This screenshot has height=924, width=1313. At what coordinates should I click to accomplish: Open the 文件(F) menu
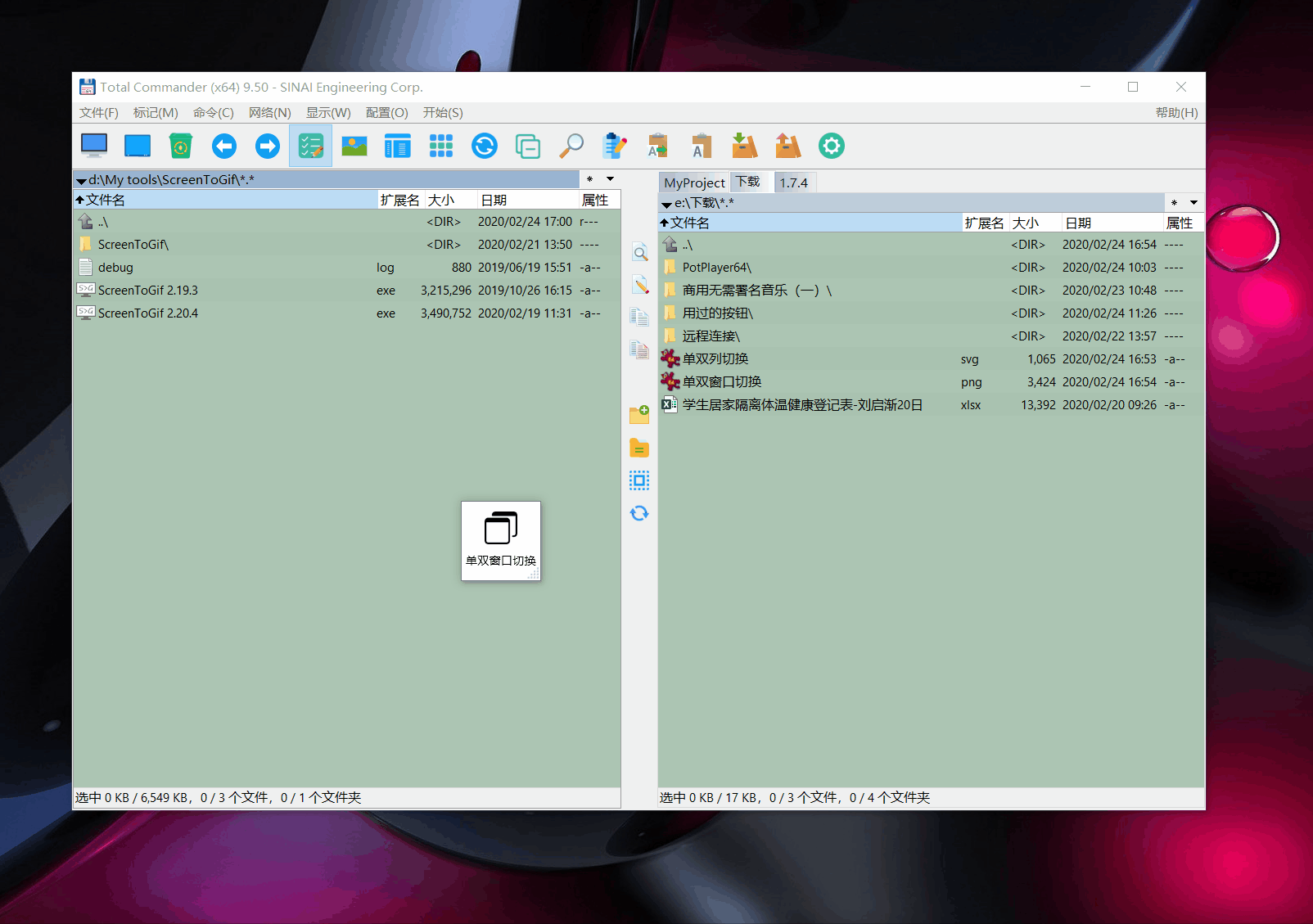click(99, 113)
